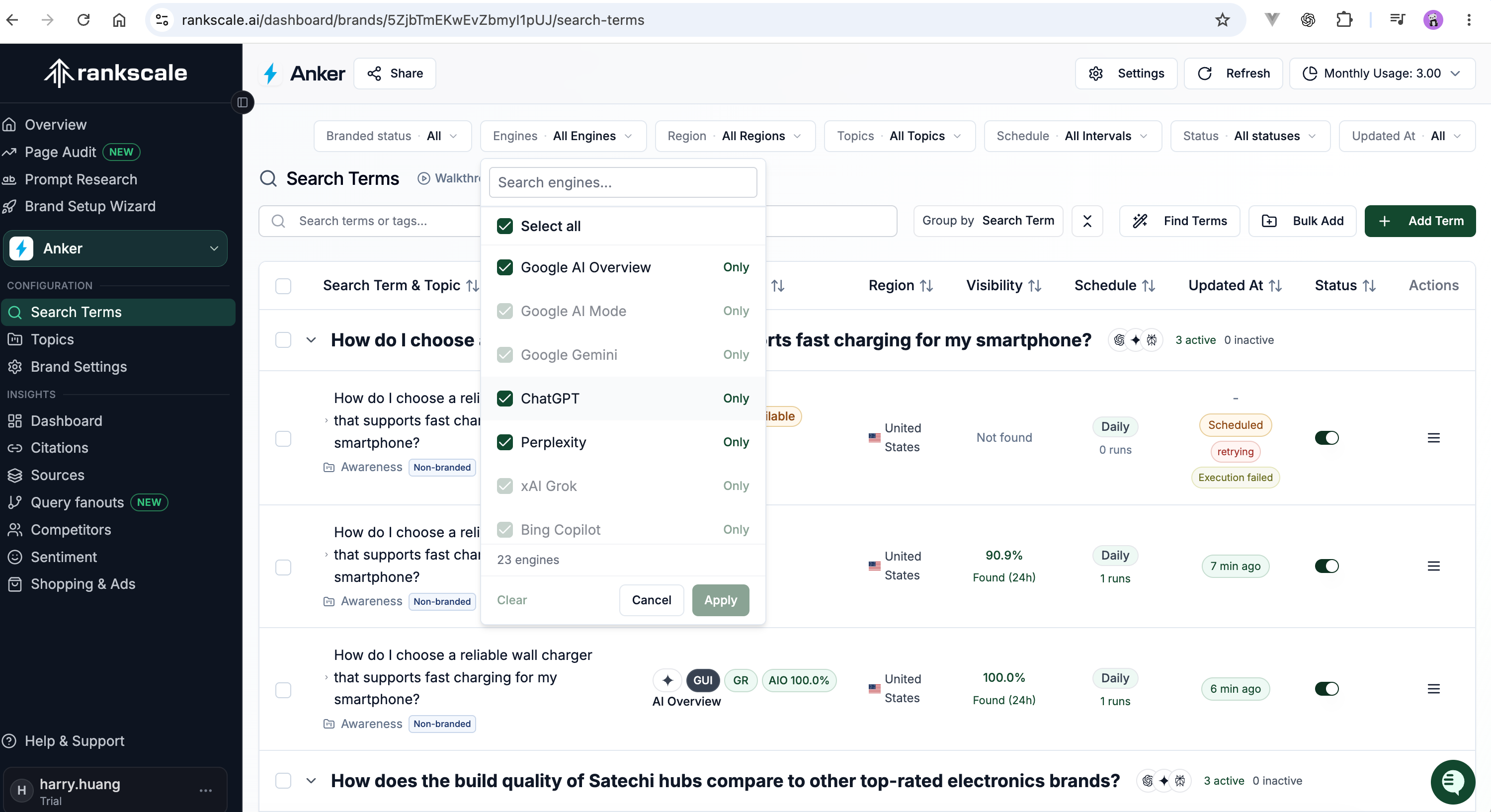The width and height of the screenshot is (1491, 812).
Task: Click Only next to ChatGPT
Action: (736, 398)
